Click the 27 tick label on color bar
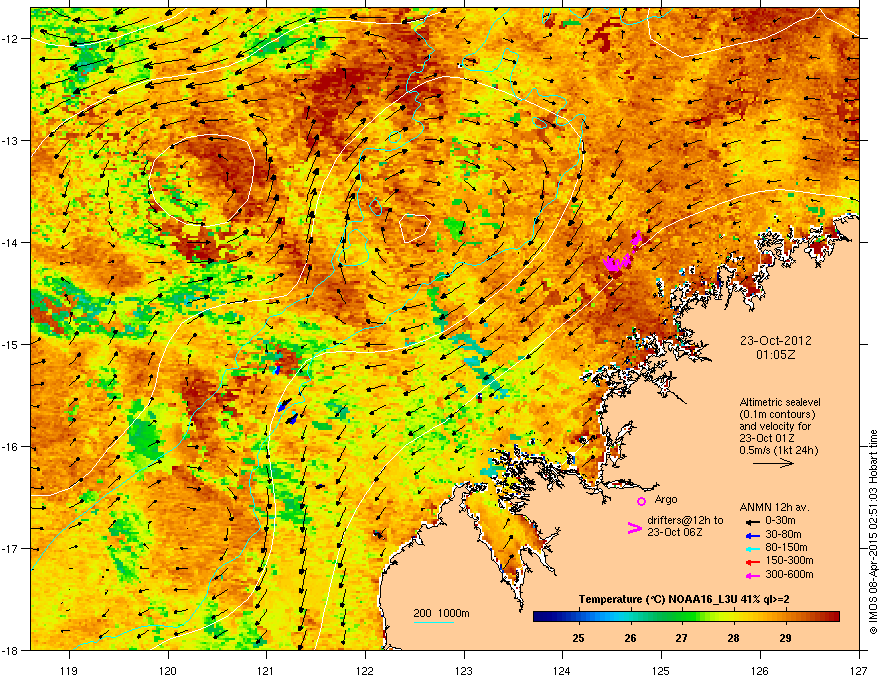The image size is (880, 680). [x=681, y=638]
